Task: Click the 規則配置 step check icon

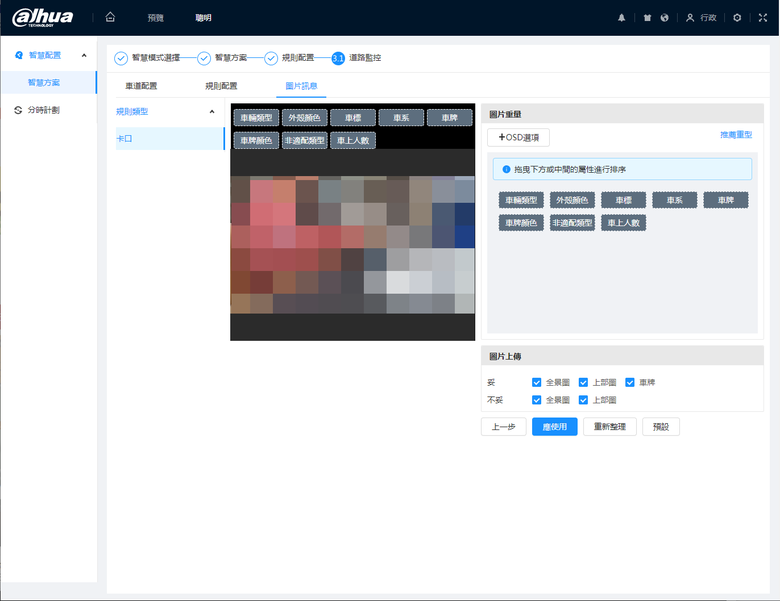Action: [x=271, y=58]
